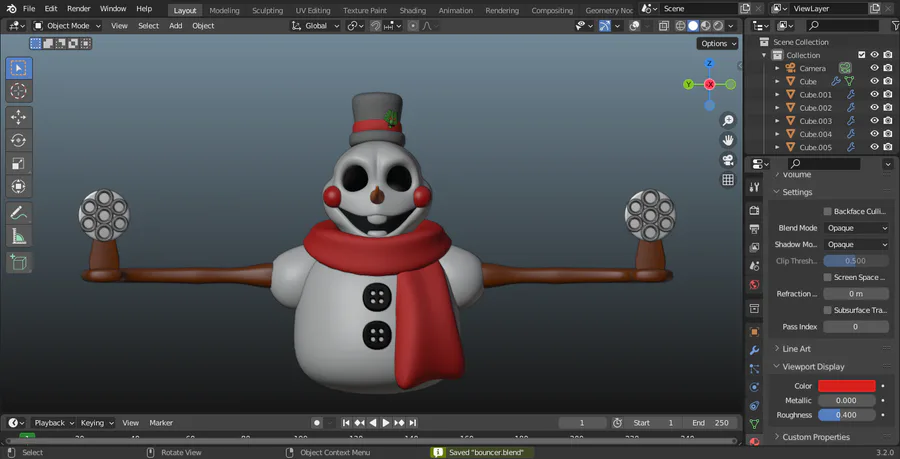The height and width of the screenshot is (459, 900).
Task: Click the red viewport display Color swatch
Action: click(x=847, y=386)
